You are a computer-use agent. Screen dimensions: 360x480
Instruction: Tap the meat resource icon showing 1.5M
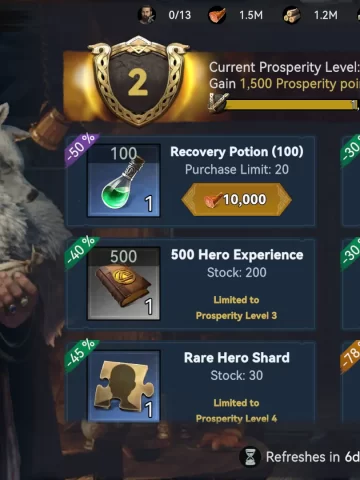[217, 15]
